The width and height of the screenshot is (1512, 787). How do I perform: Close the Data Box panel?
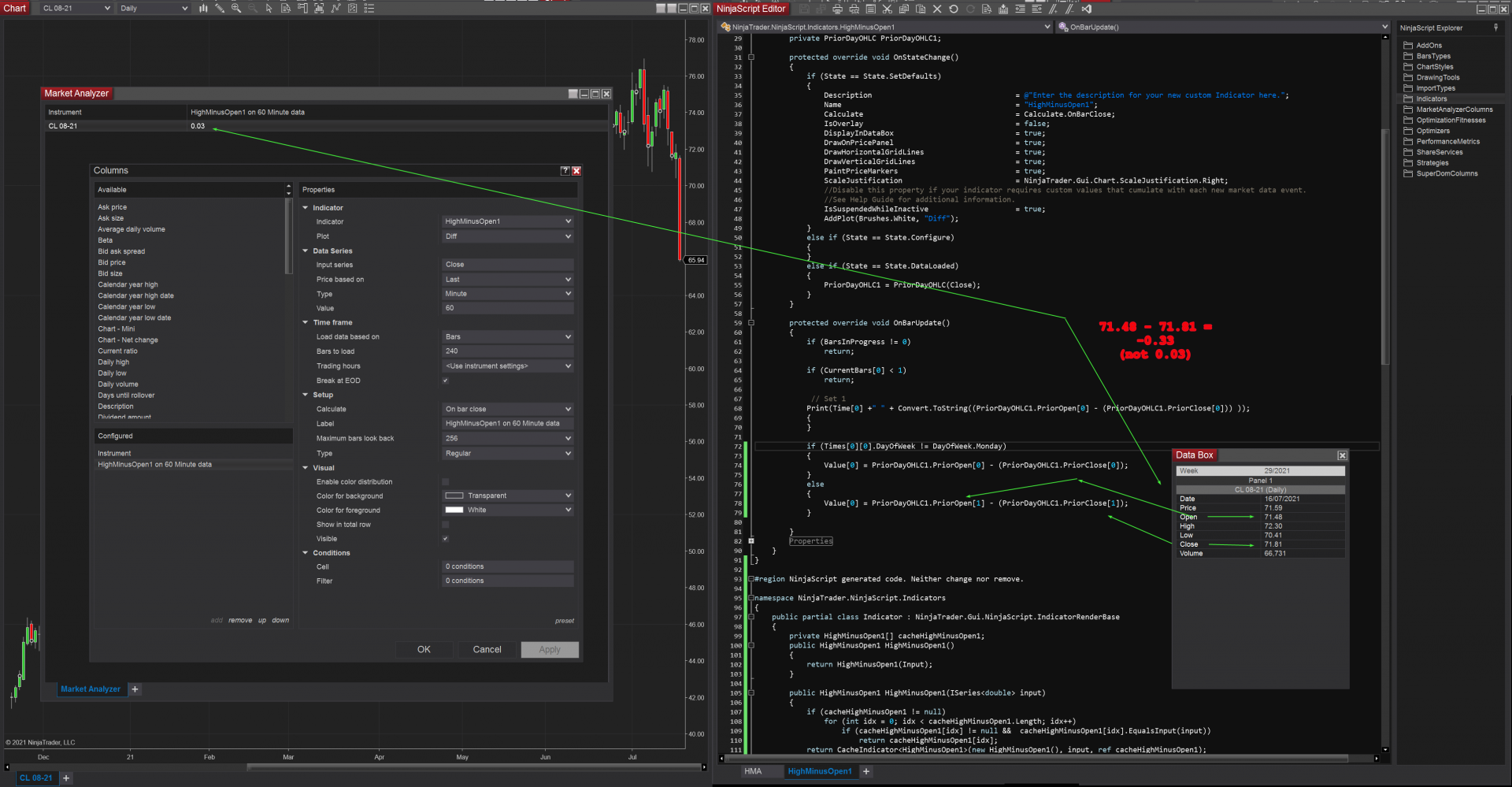point(1342,455)
